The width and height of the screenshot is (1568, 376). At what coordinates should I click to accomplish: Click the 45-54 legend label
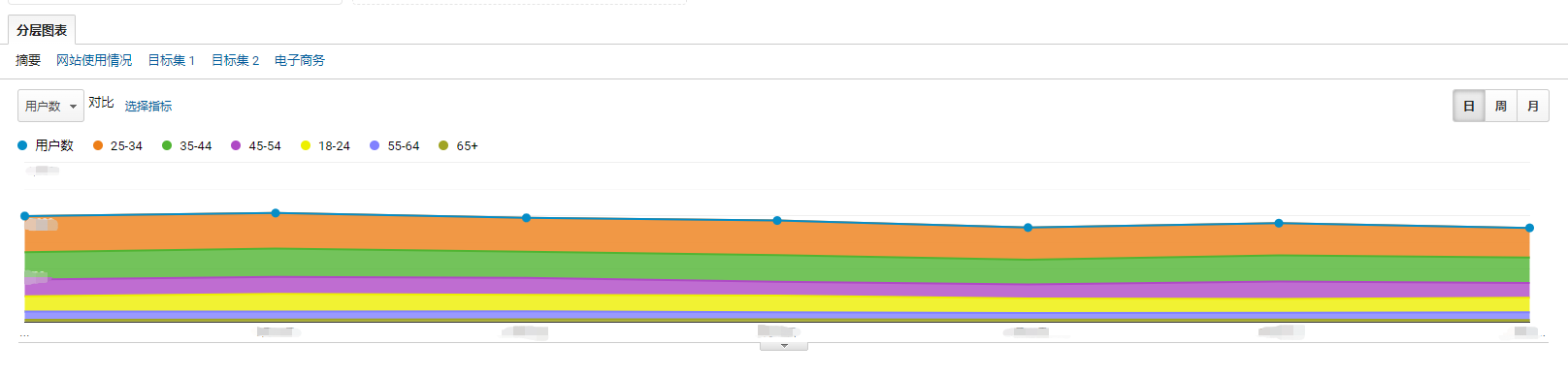pyautogui.click(x=265, y=146)
